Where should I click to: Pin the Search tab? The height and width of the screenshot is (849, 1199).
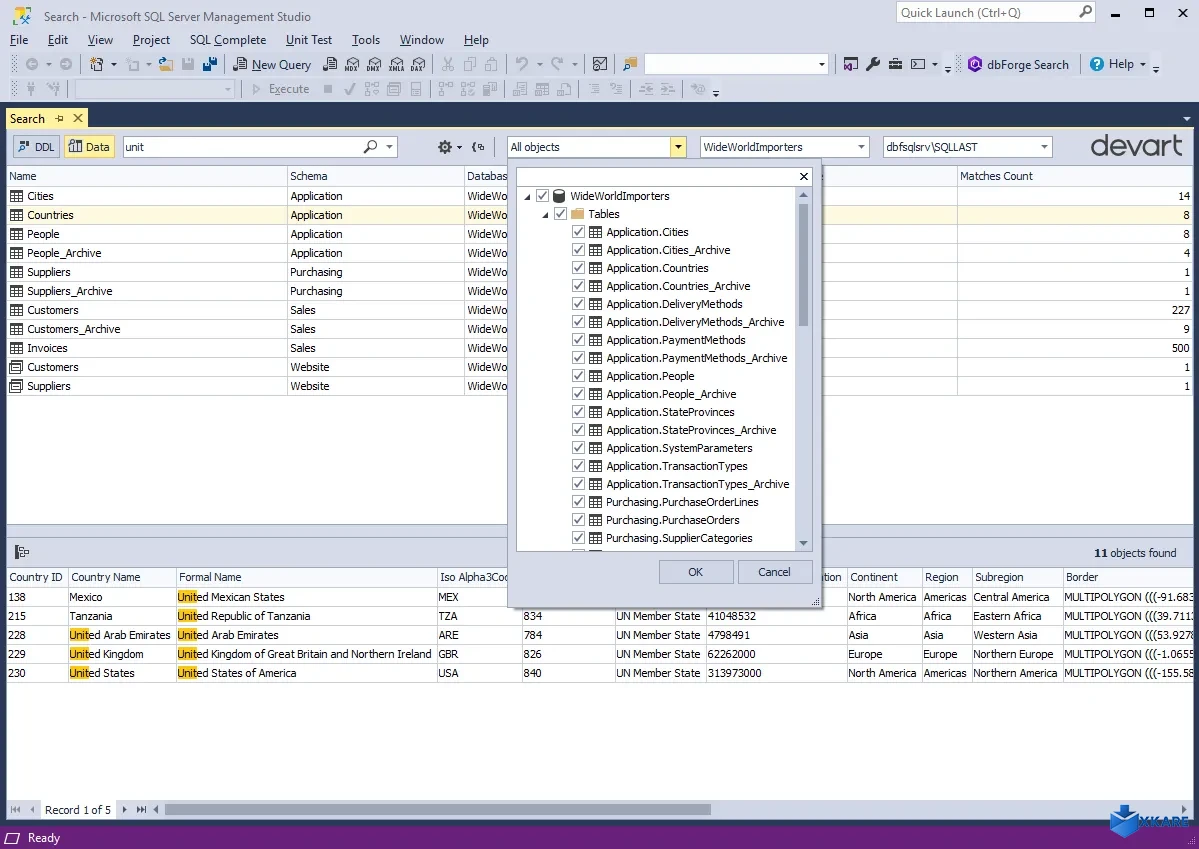pyautogui.click(x=60, y=119)
